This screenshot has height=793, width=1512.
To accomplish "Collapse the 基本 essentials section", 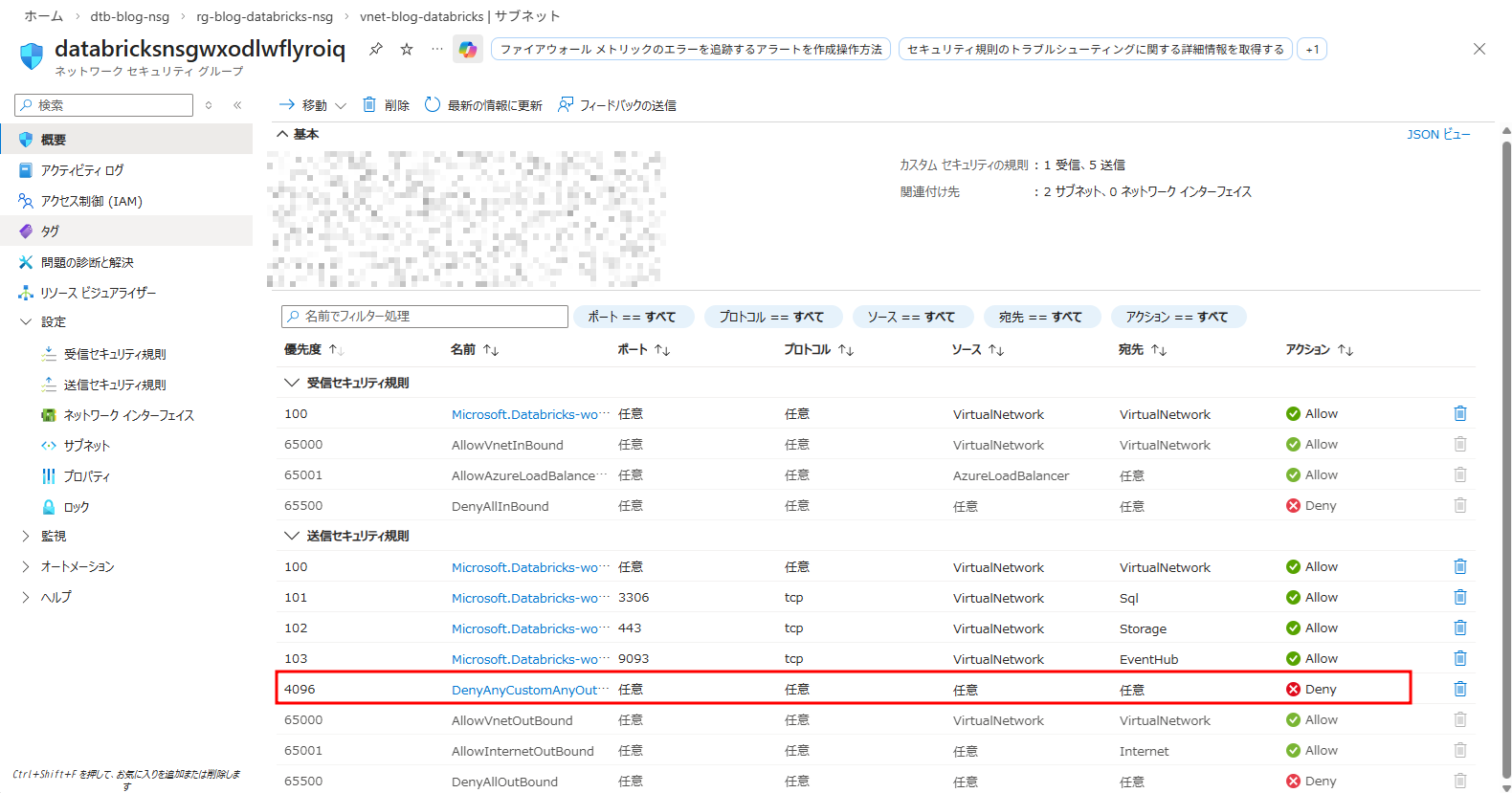I will coord(283,134).
